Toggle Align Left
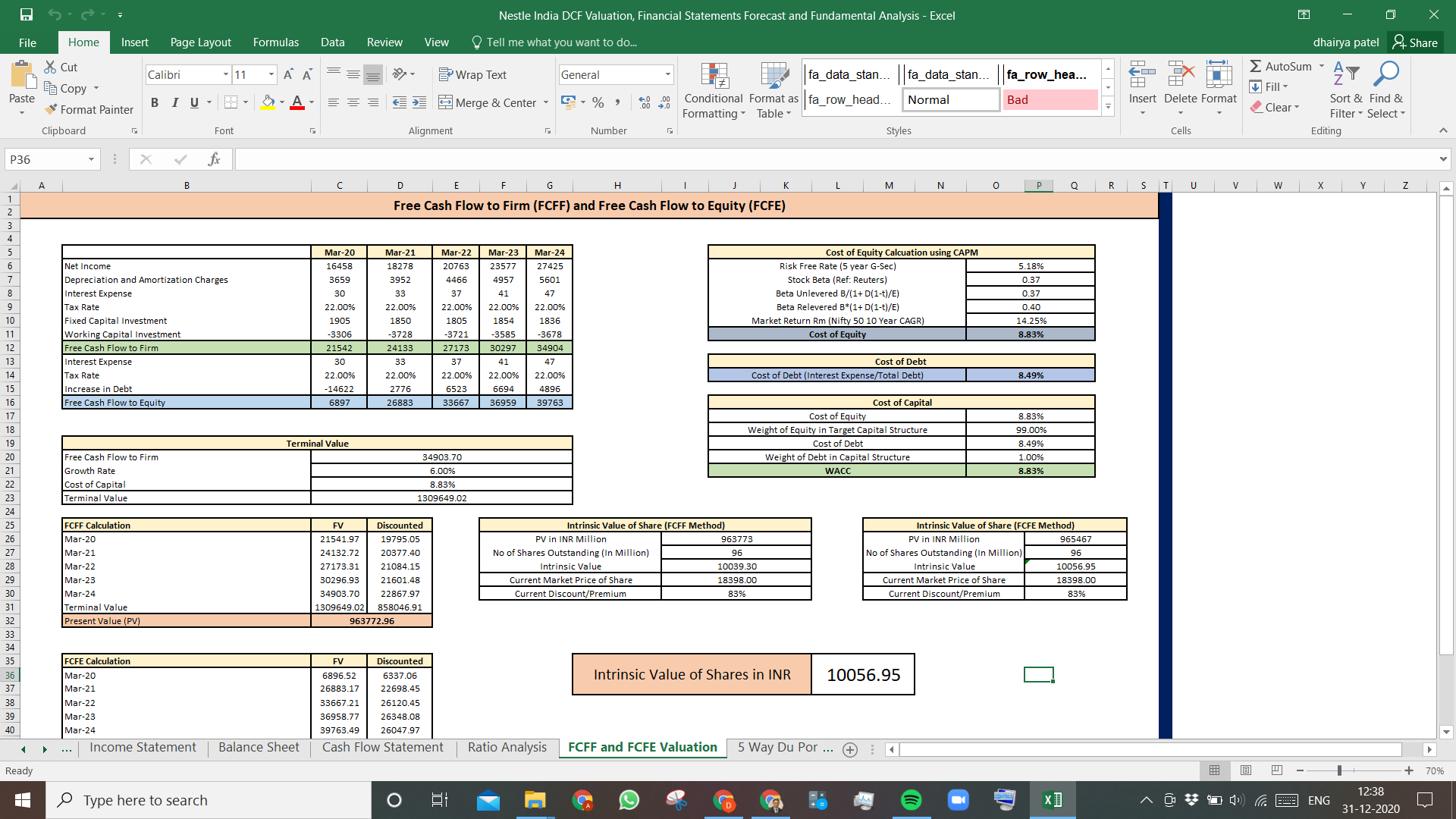The width and height of the screenshot is (1456, 819). point(334,102)
